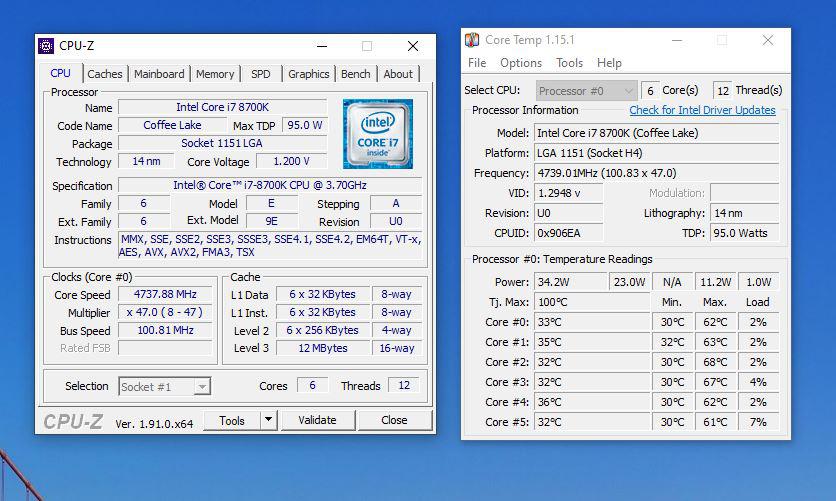This screenshot has width=836, height=501.
Task: Click Core #0 temperature 33°C
Action: (592, 322)
